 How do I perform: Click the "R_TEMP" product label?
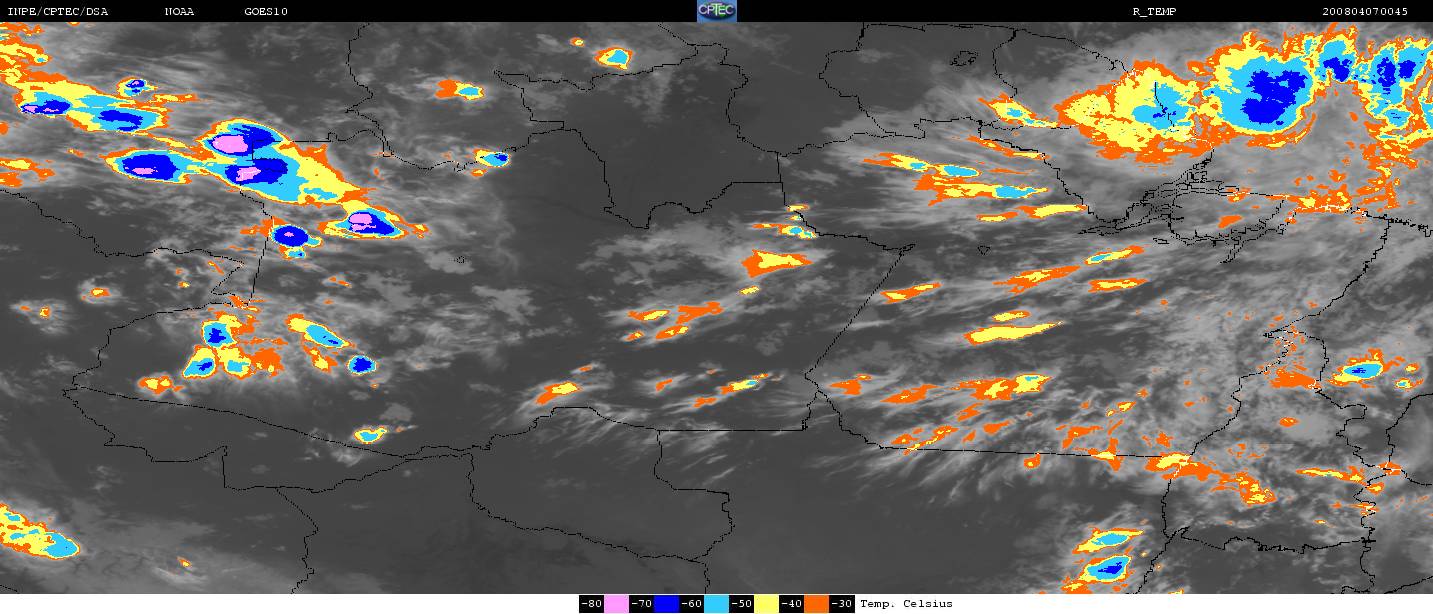pyautogui.click(x=1154, y=12)
